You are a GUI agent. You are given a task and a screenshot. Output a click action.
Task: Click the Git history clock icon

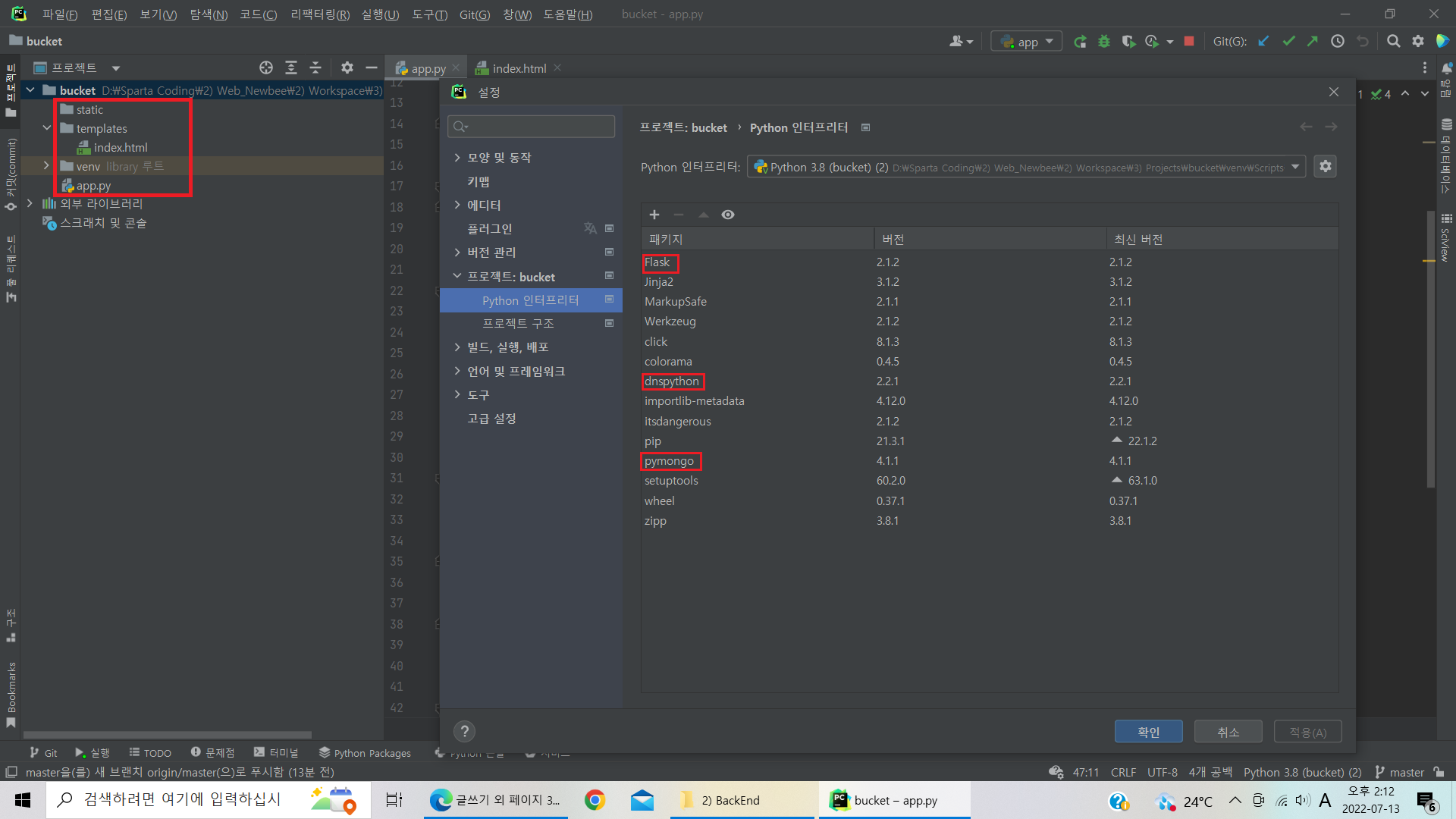click(x=1338, y=42)
